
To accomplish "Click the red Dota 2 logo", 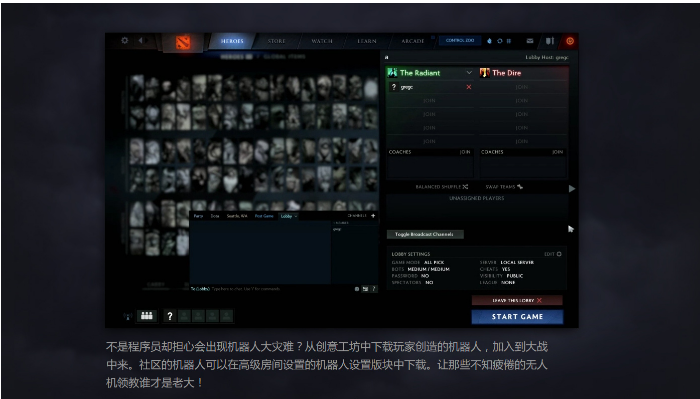I will (x=183, y=42).
